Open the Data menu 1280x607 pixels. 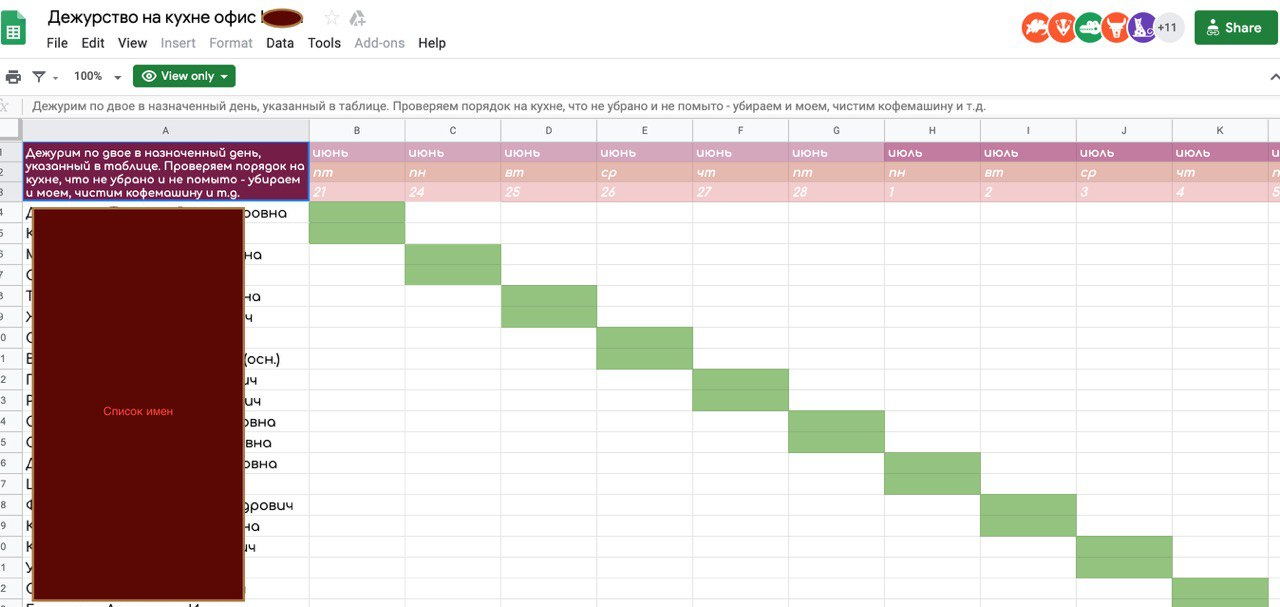280,43
